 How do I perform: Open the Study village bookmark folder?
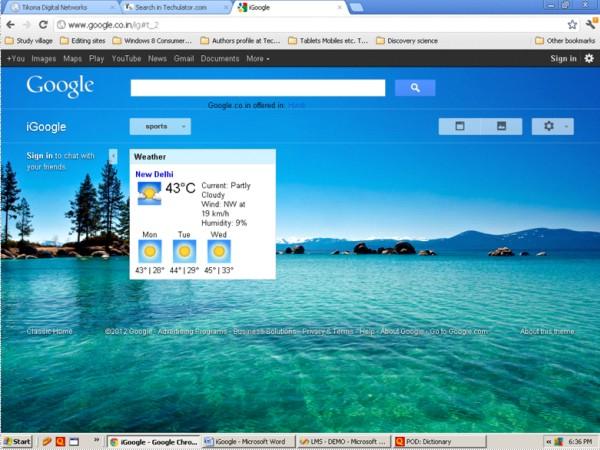[29, 41]
